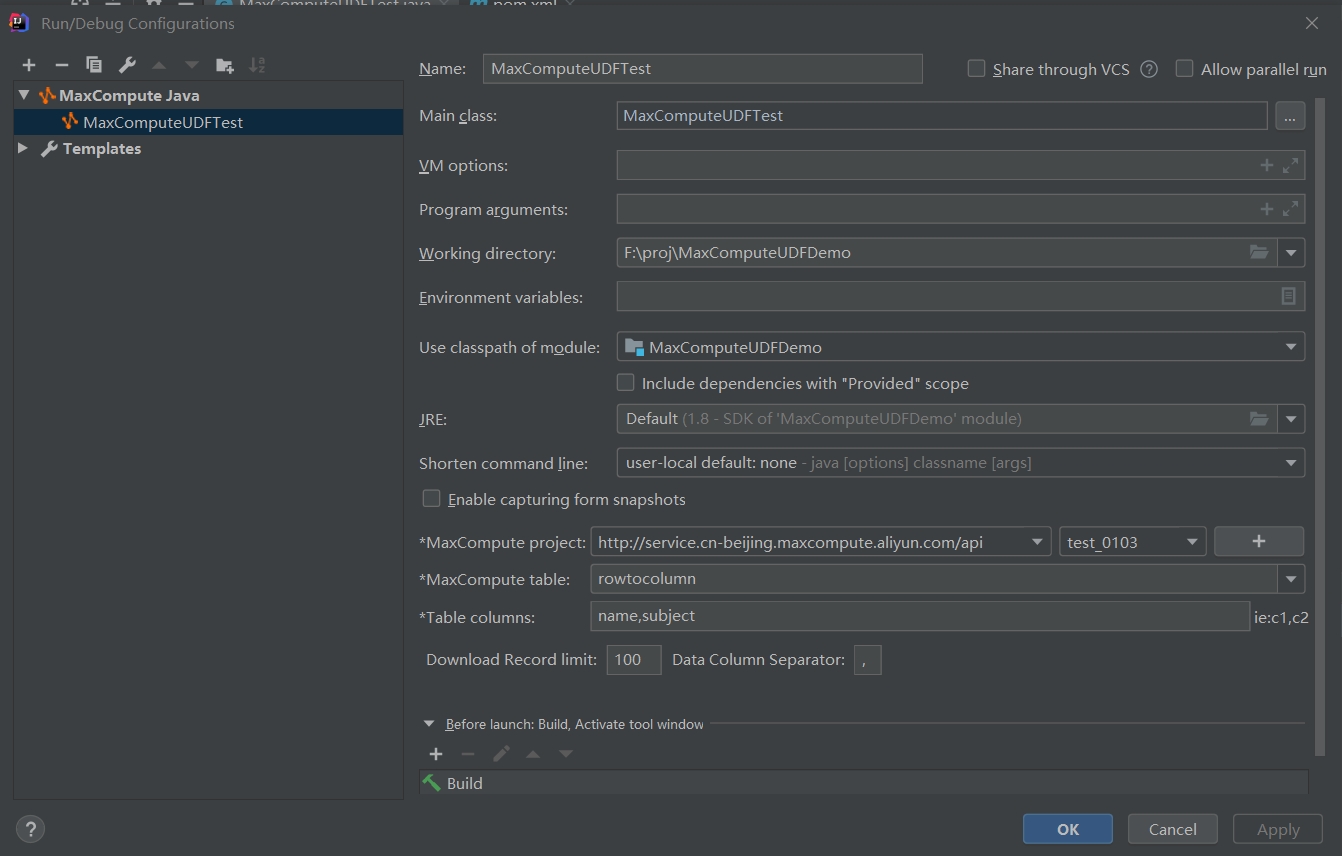Browse for Main class with ellipsis button
Screen dimensions: 1342x856
click(x=1290, y=116)
